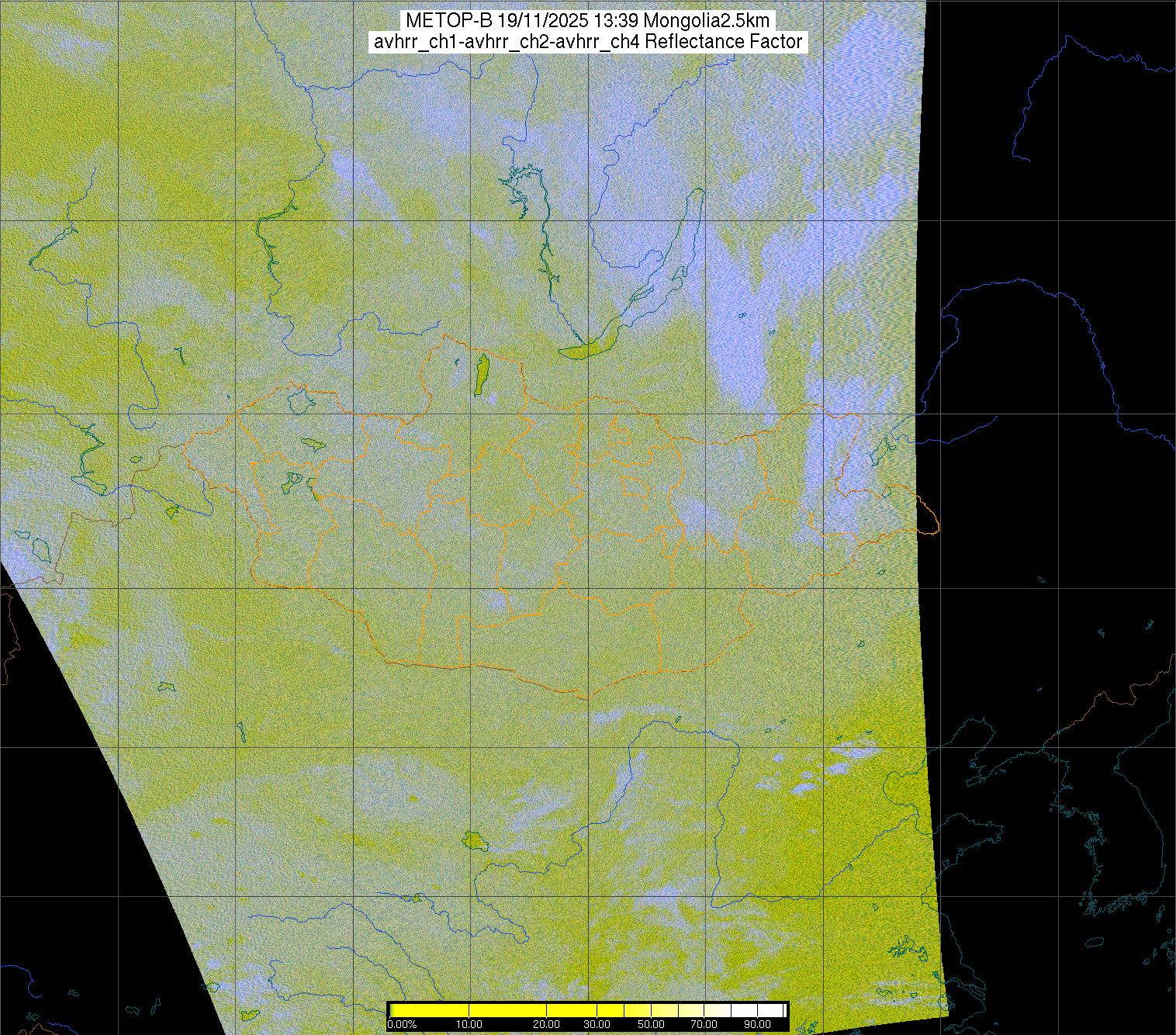Click the green Qinghai Lake south of Mongolia
The width and height of the screenshot is (1176, 1035).
tap(472, 839)
